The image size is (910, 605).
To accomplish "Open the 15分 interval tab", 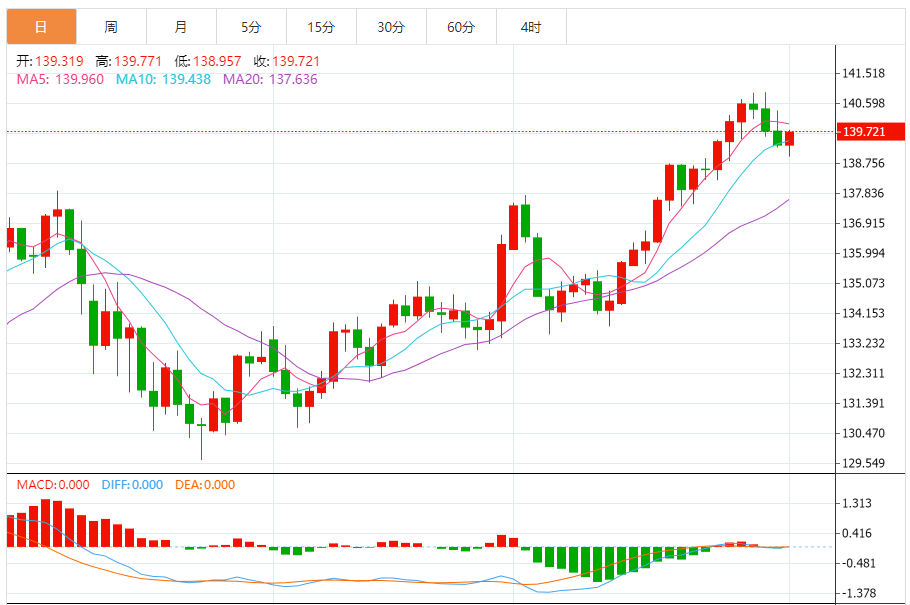I will 321,27.
